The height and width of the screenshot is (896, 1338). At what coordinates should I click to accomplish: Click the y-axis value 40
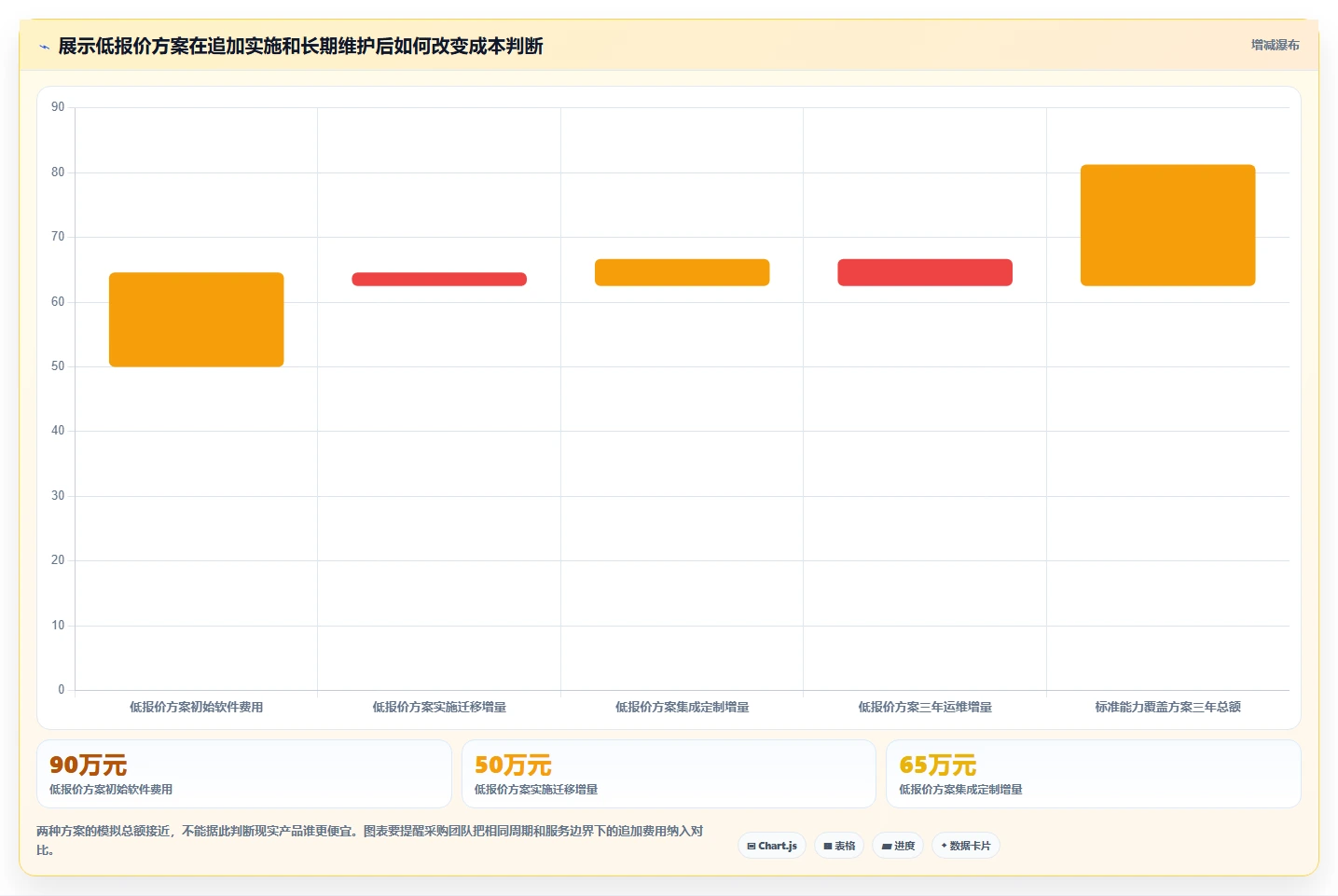(58, 431)
